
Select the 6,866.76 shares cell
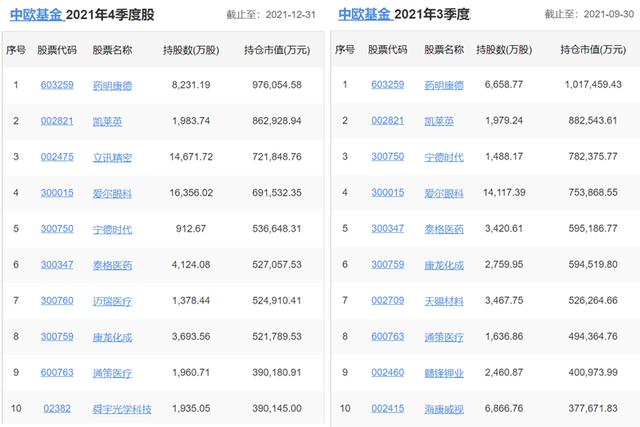(504, 408)
